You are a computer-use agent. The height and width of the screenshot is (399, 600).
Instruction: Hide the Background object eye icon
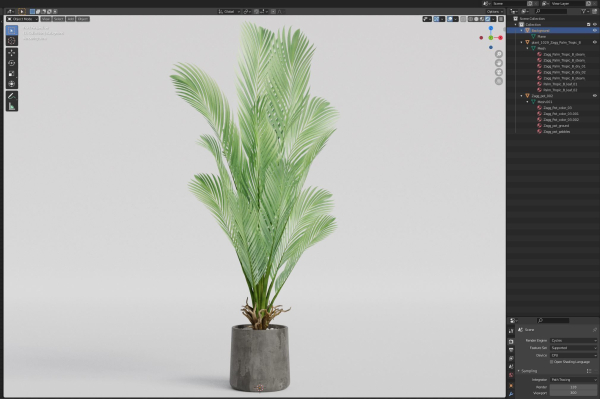pyautogui.click(x=595, y=30)
